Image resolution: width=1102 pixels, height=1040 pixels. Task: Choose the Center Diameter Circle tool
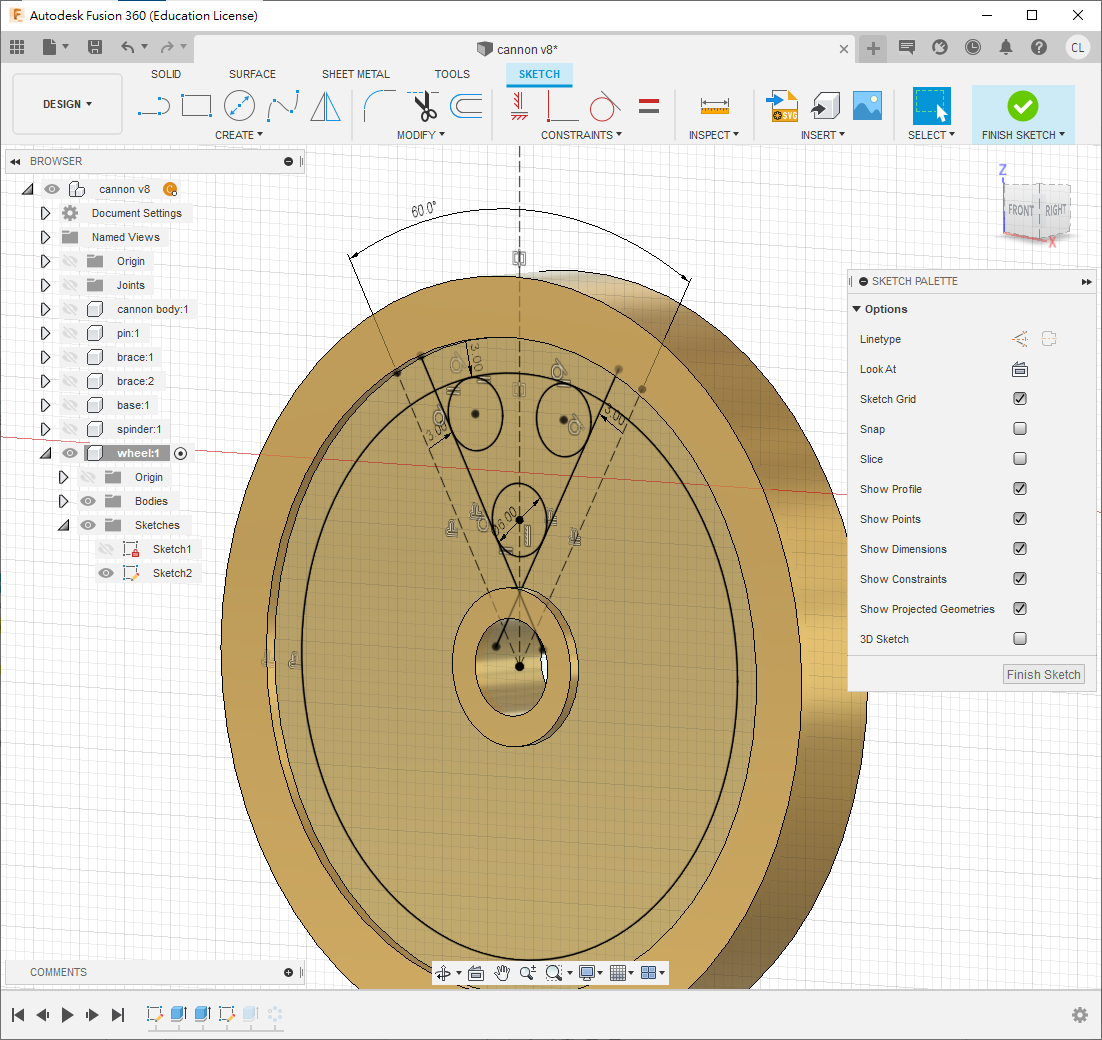pos(239,105)
